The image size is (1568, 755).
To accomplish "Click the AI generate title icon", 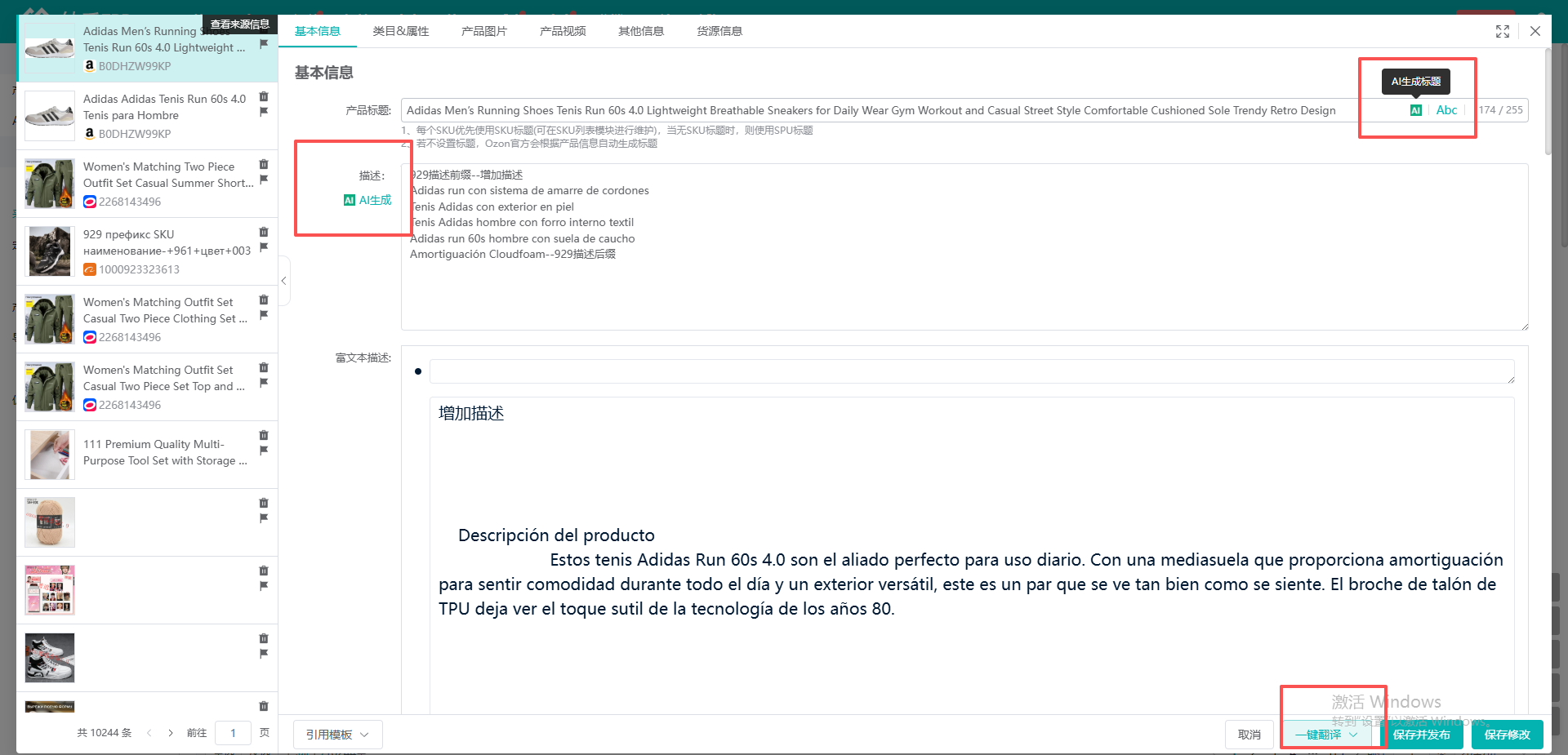I will tap(1415, 110).
